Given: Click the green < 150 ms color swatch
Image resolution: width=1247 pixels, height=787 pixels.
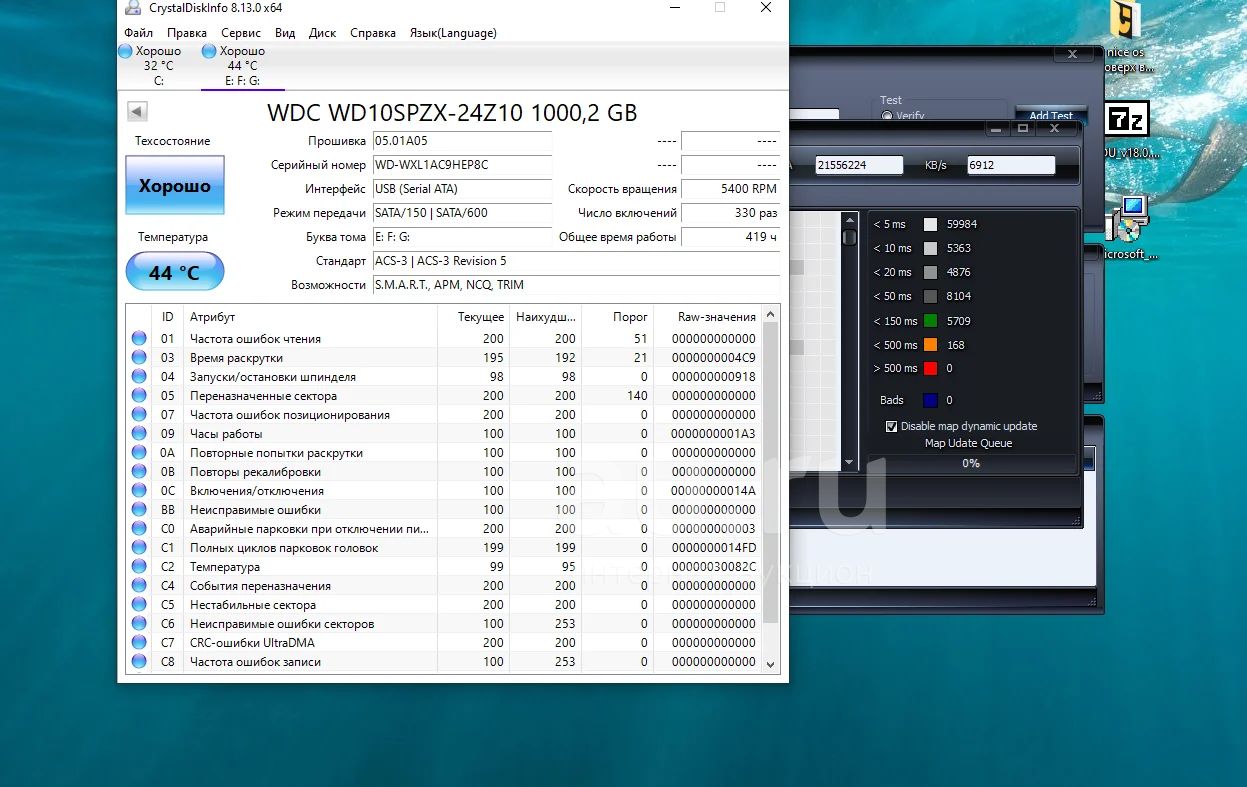Looking at the screenshot, I should click(930, 321).
